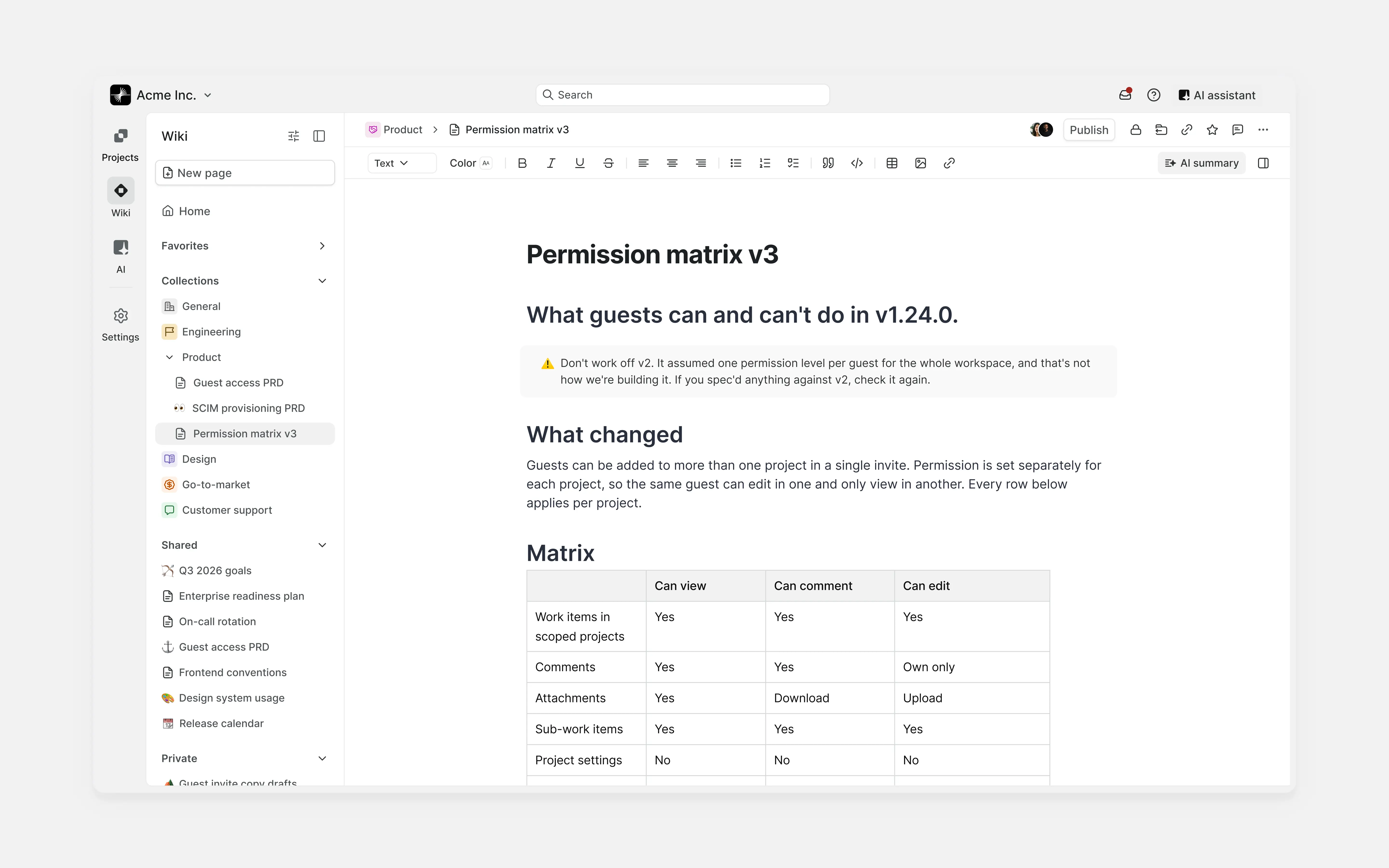The height and width of the screenshot is (868, 1389).
Task: Center align text
Action: pyautogui.click(x=672, y=163)
